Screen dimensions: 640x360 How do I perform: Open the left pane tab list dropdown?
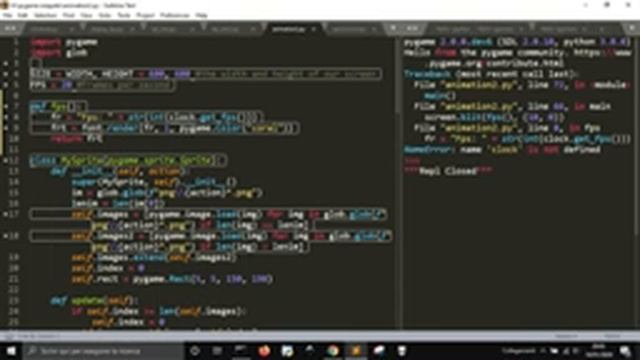(x=393, y=29)
